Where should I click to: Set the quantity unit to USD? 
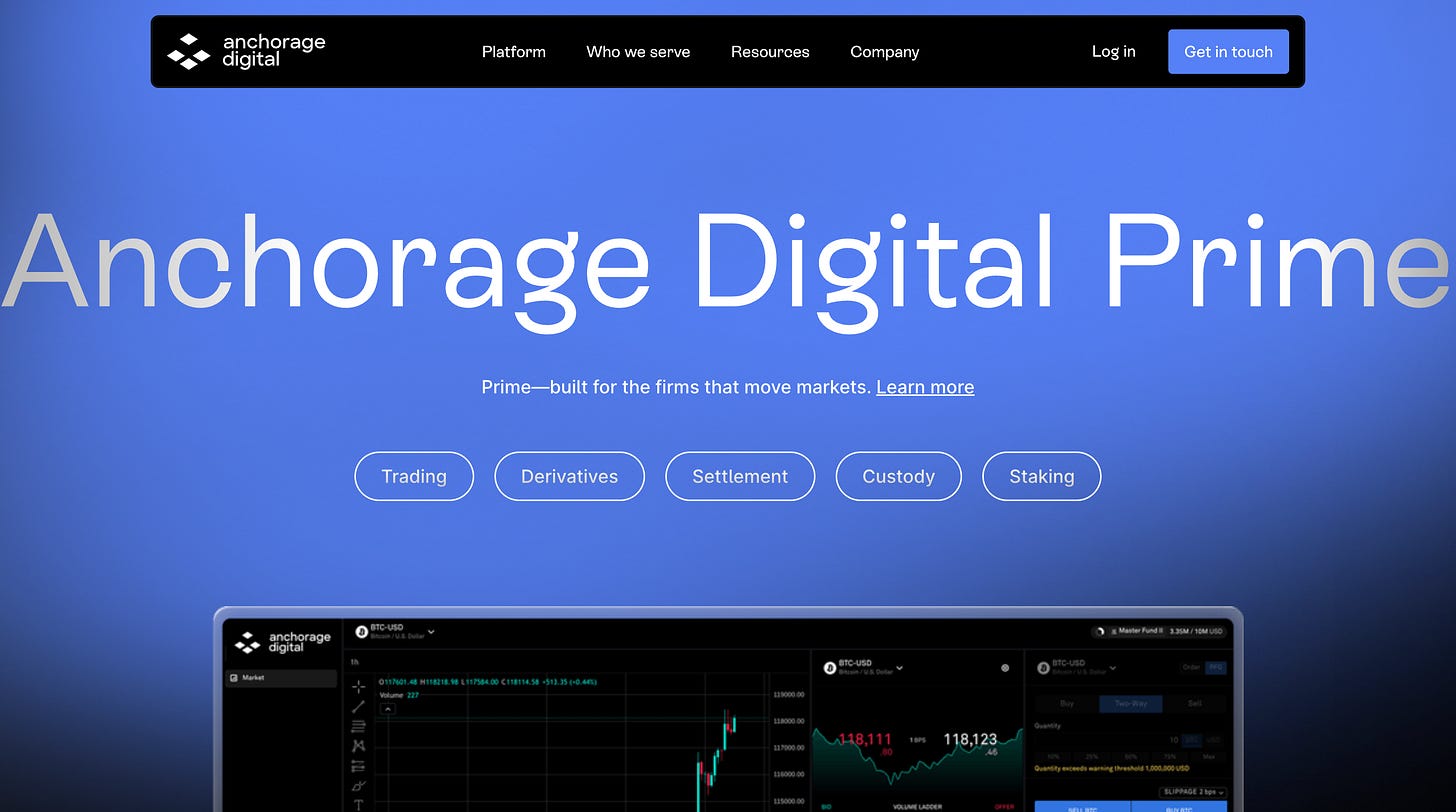[x=1213, y=740]
